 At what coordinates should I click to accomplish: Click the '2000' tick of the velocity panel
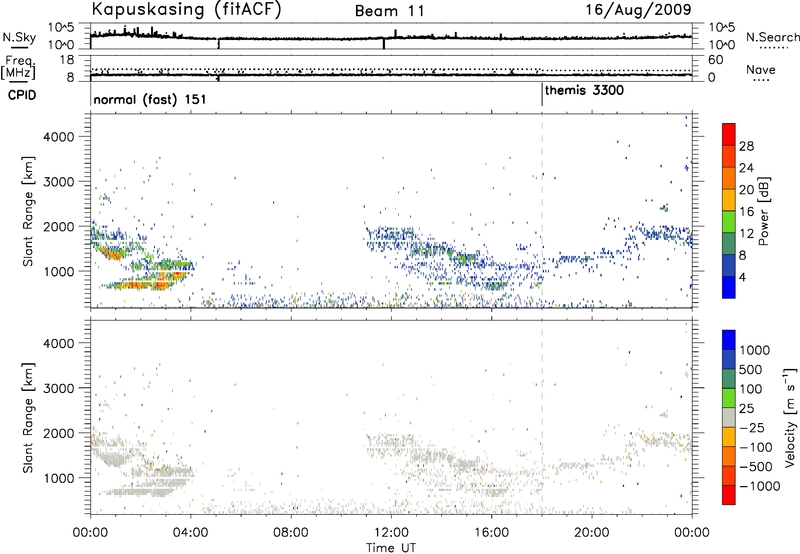point(59,433)
